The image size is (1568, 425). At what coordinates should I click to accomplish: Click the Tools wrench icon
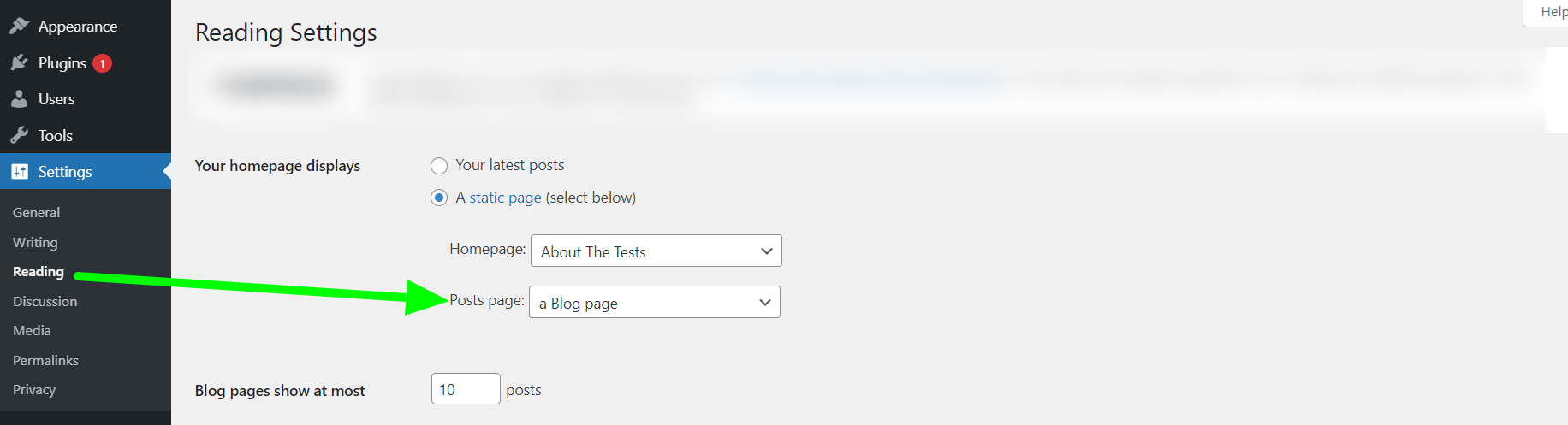19,135
